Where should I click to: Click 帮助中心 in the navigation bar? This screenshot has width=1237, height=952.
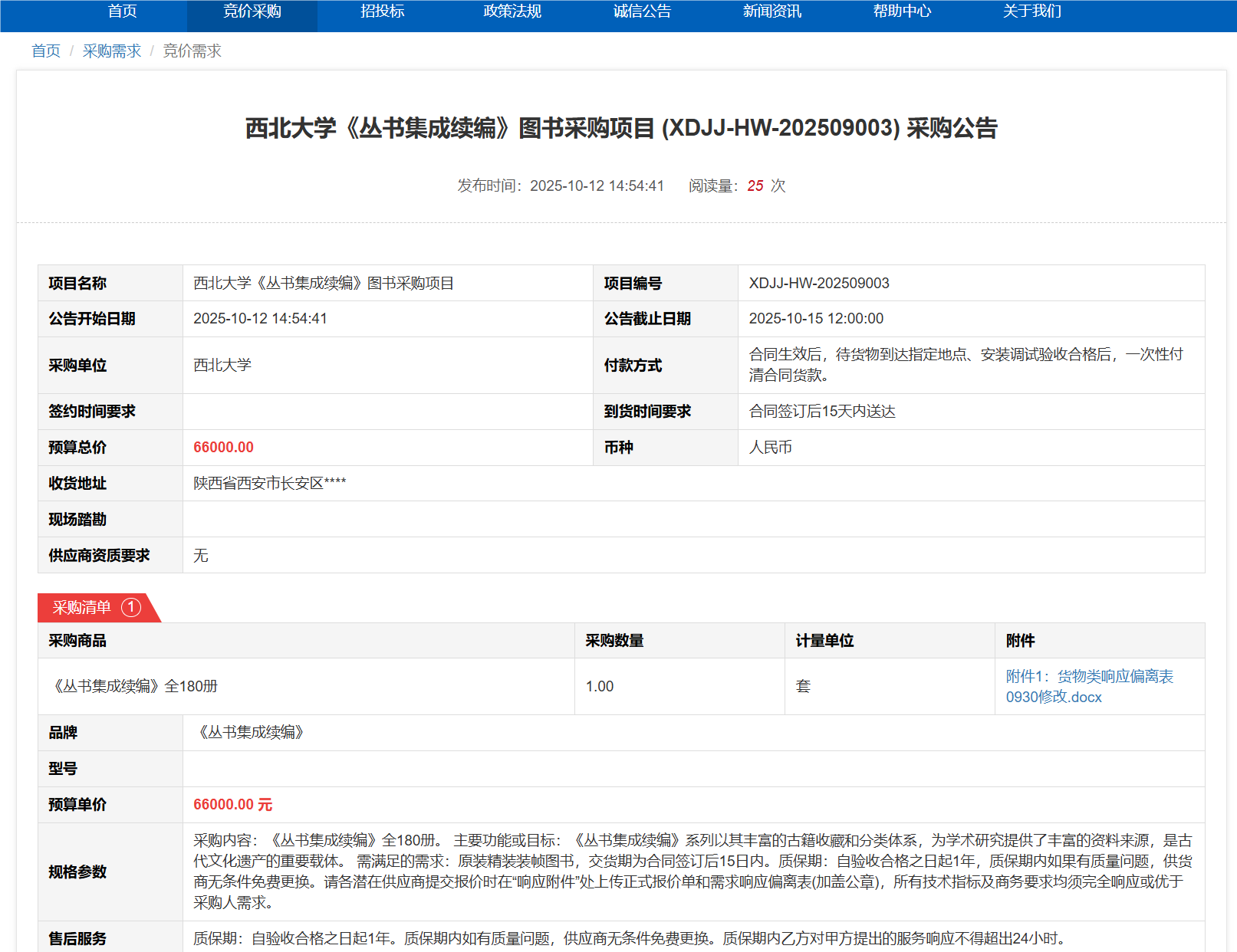902,11
